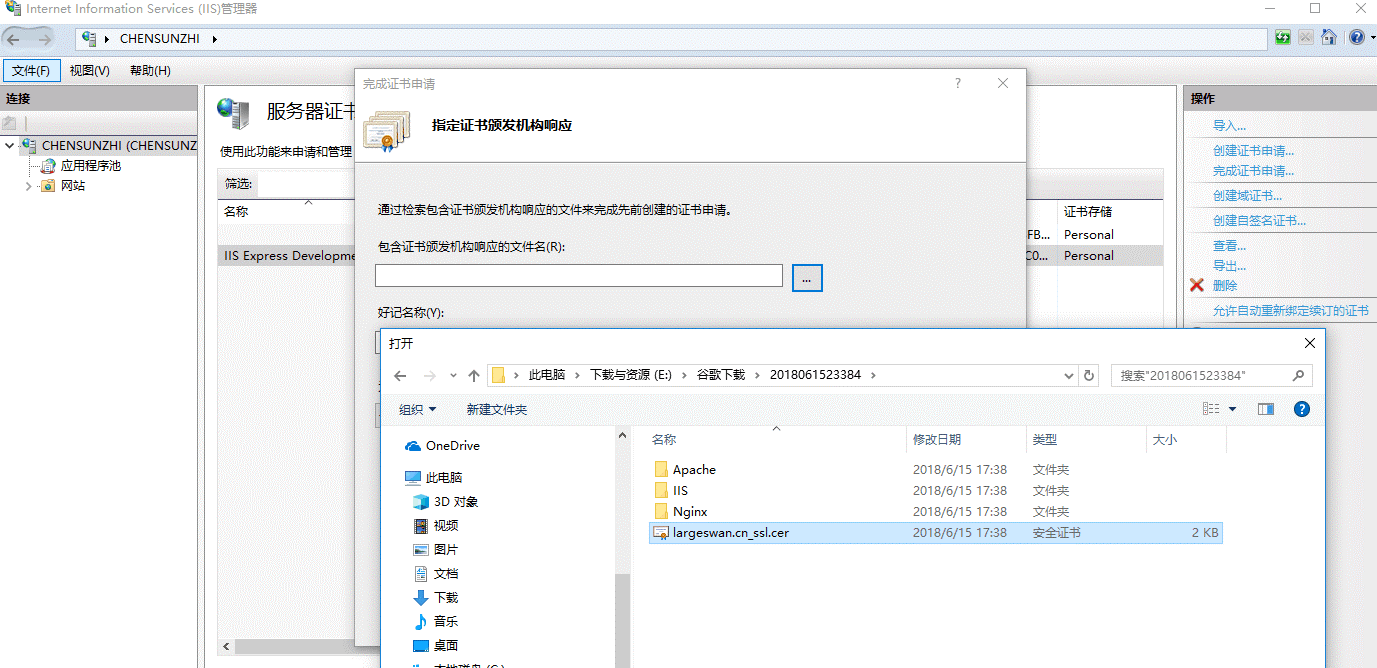Click the browse ... button in certificate dialog
Image resolution: width=1377 pixels, height=668 pixels.
tap(807, 278)
